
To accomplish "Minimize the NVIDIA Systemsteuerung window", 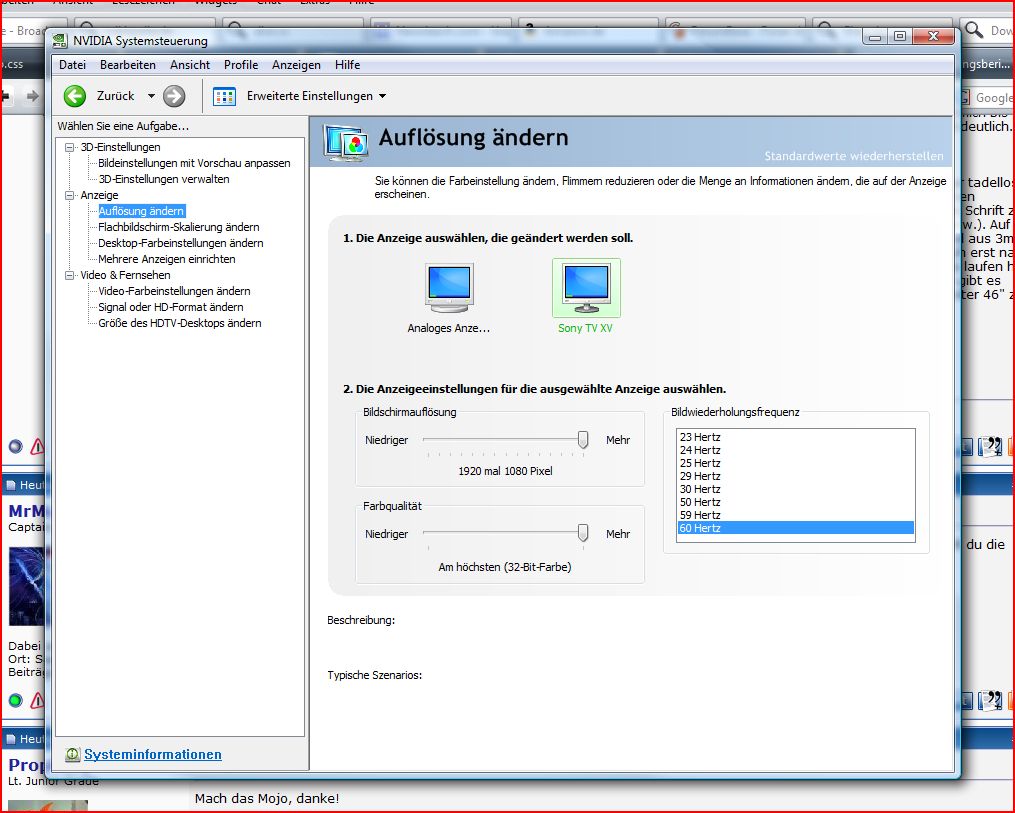I will click(875, 37).
